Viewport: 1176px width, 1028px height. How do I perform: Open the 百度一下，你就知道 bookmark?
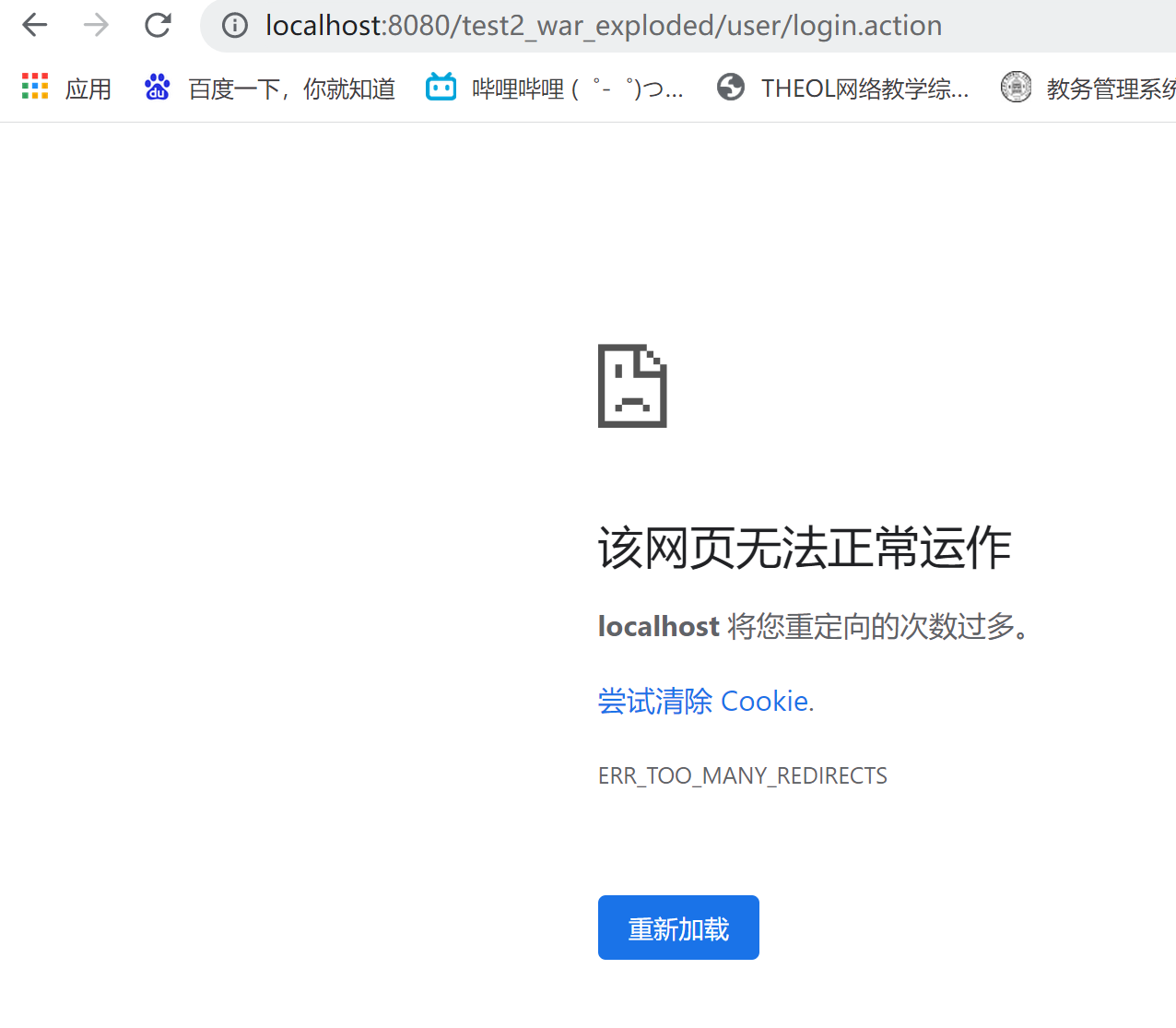click(x=291, y=88)
